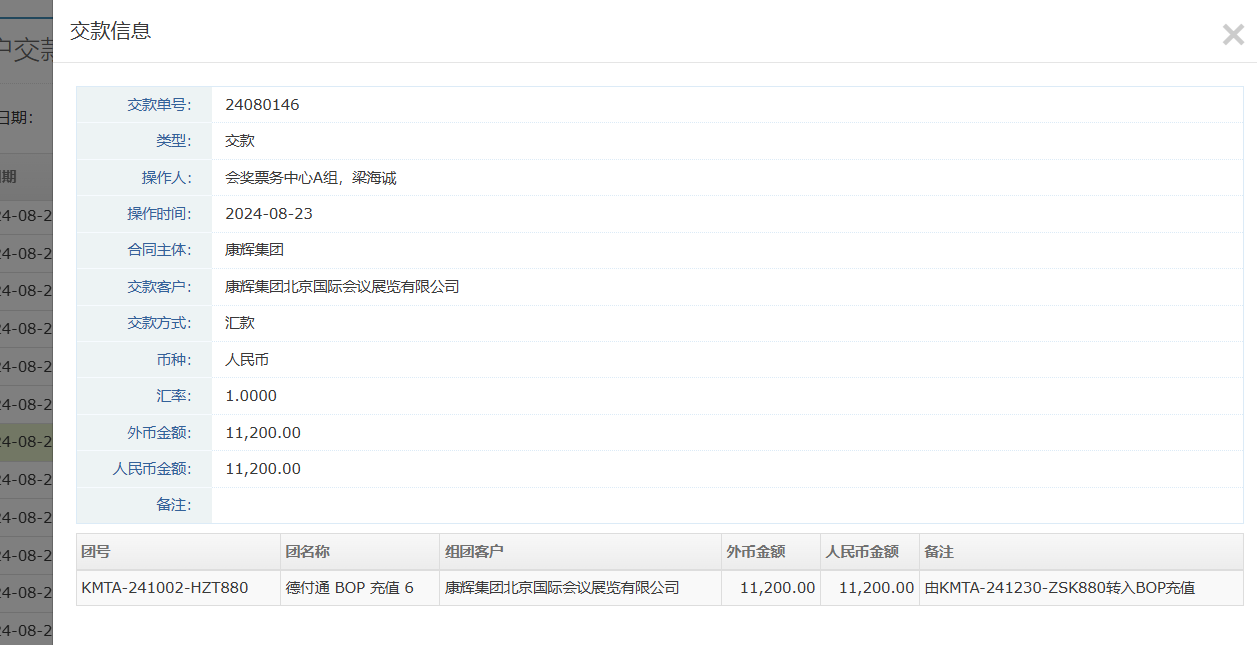Click the currency value 人民币
The height and width of the screenshot is (645, 1257).
click(247, 360)
